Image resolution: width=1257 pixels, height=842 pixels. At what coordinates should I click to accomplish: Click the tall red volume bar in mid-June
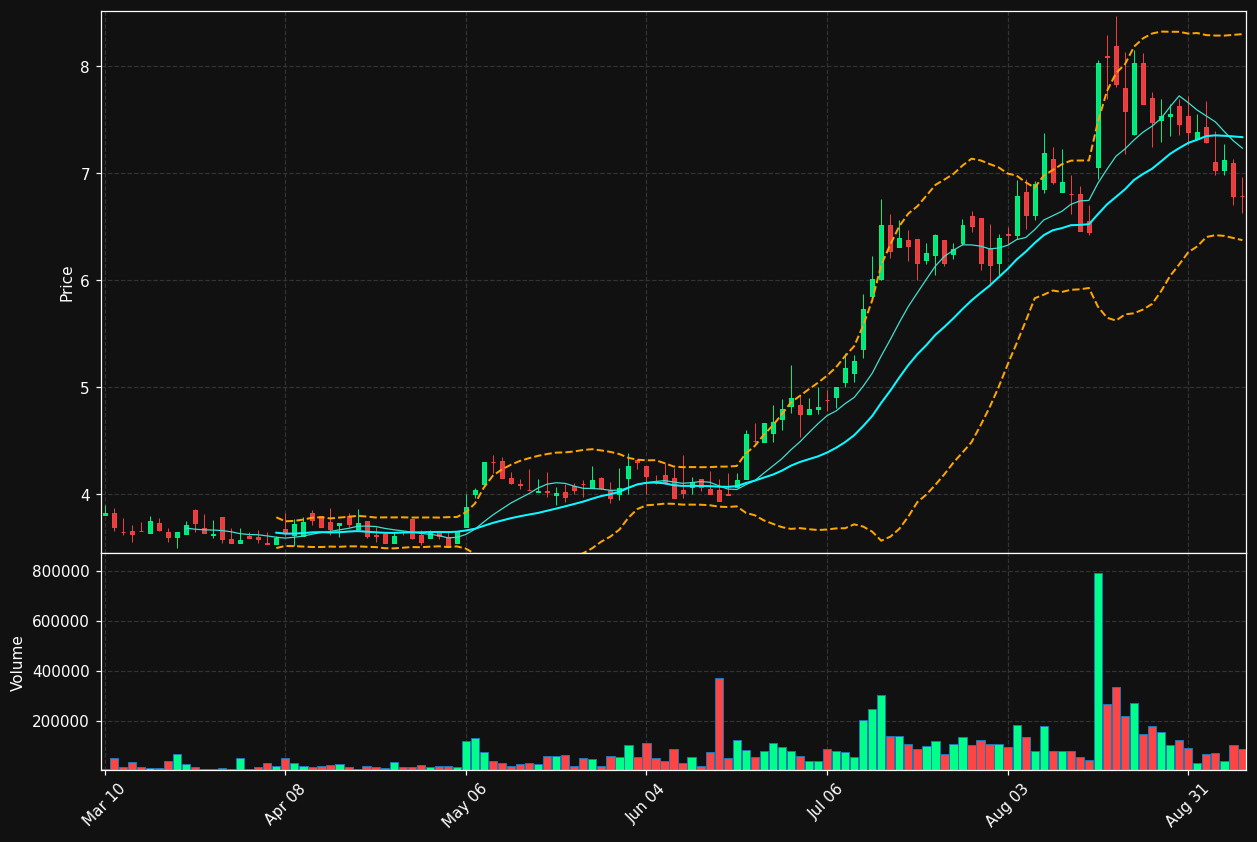(719, 724)
